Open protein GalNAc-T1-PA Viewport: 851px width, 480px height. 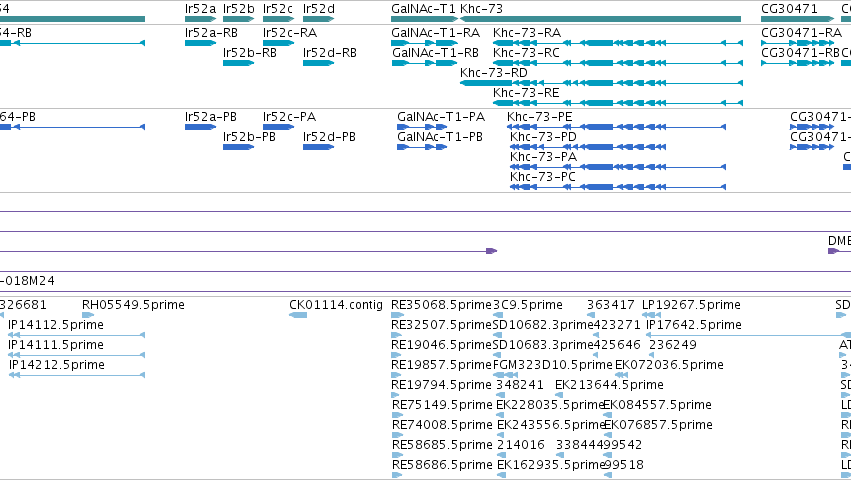tap(441, 117)
